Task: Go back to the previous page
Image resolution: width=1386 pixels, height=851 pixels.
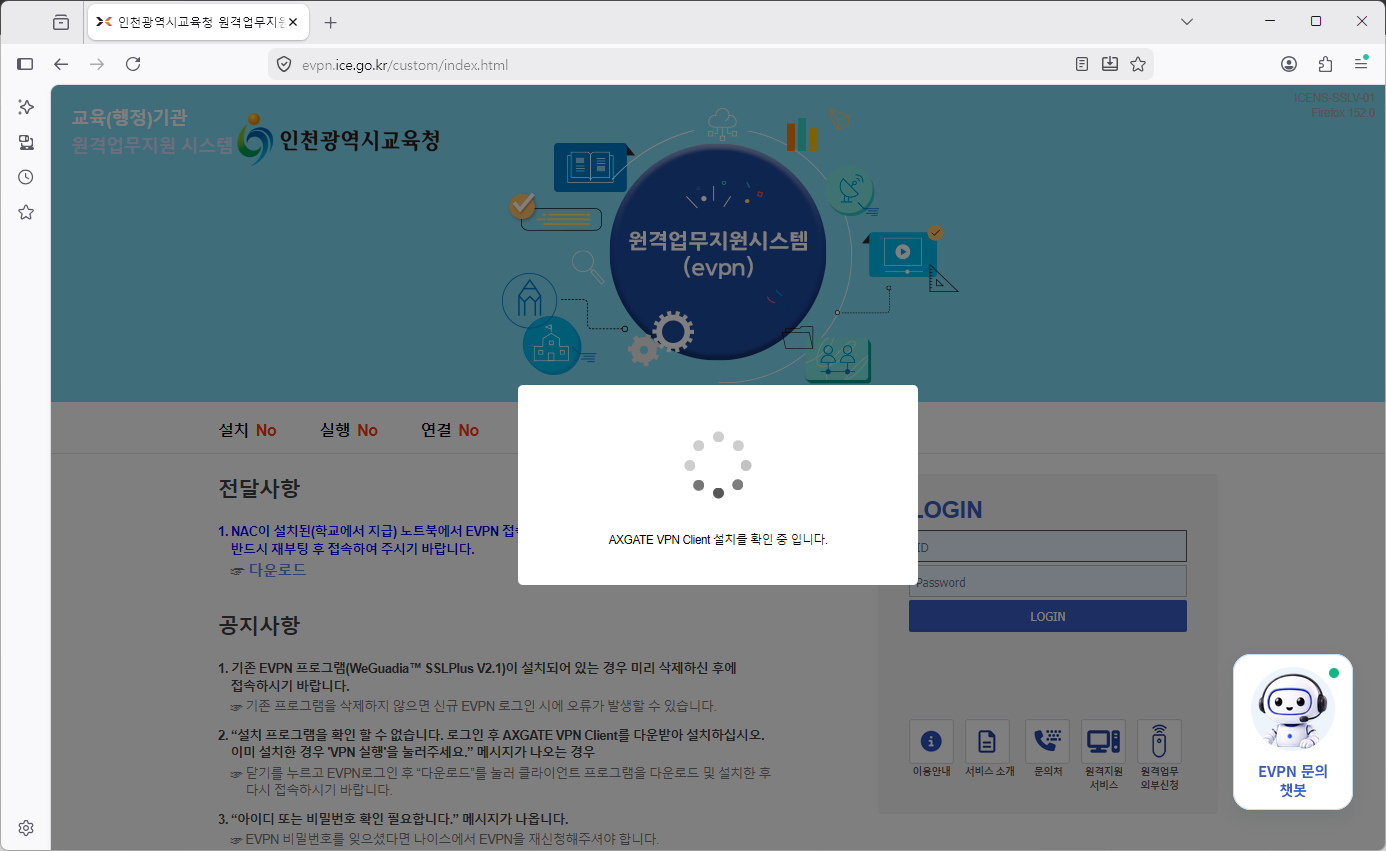Action: tap(61, 64)
